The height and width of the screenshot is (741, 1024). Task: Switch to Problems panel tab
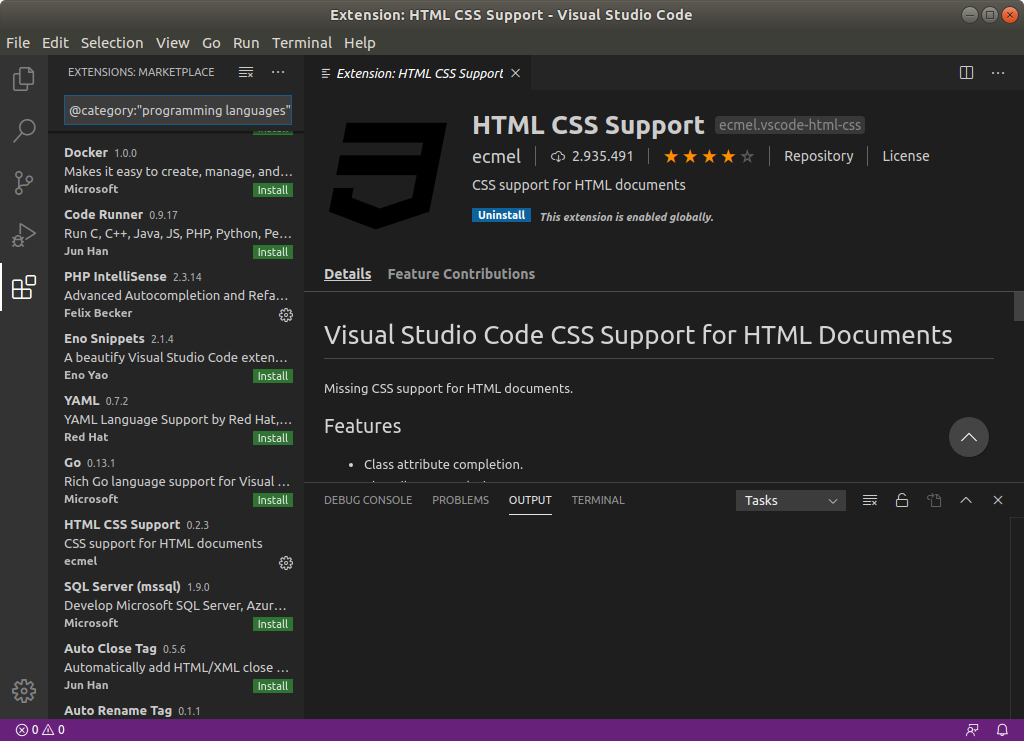[460, 500]
